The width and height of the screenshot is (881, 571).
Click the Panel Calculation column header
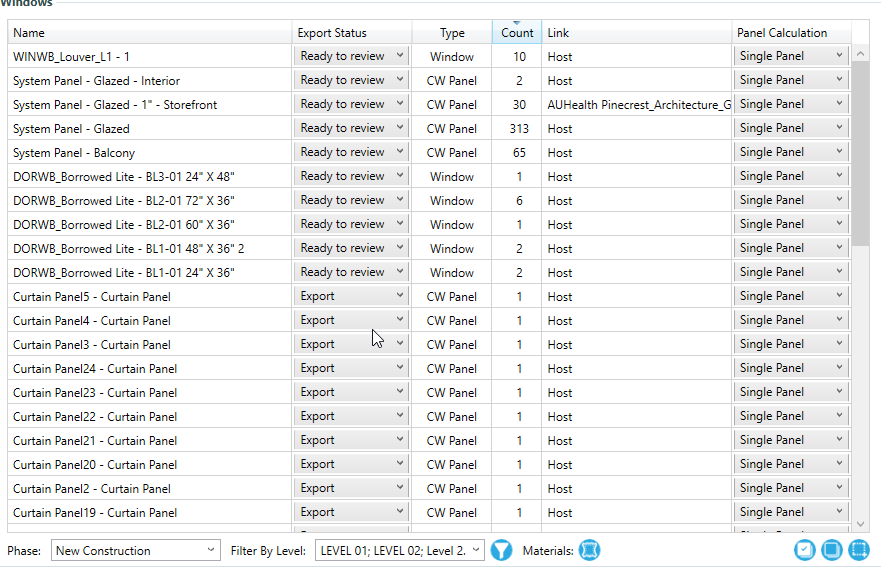[791, 33]
